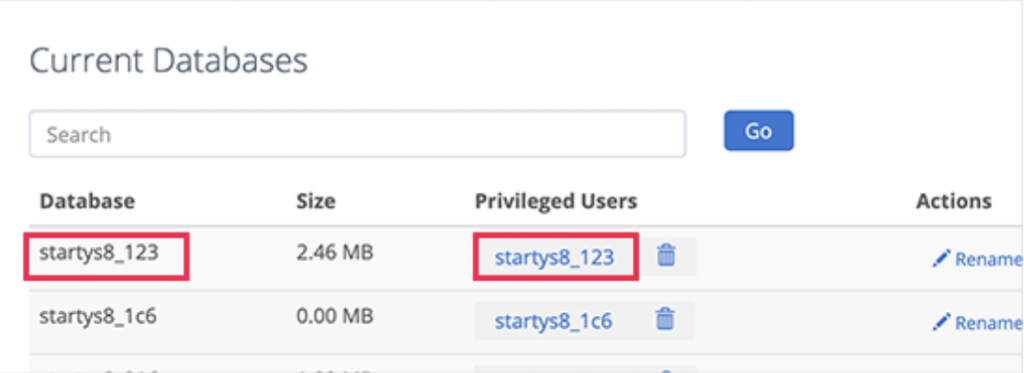Screen dimensions: 1024x373
Task: Click trash icon beside startys8_1c6 user
Action: pyautogui.click(x=665, y=319)
